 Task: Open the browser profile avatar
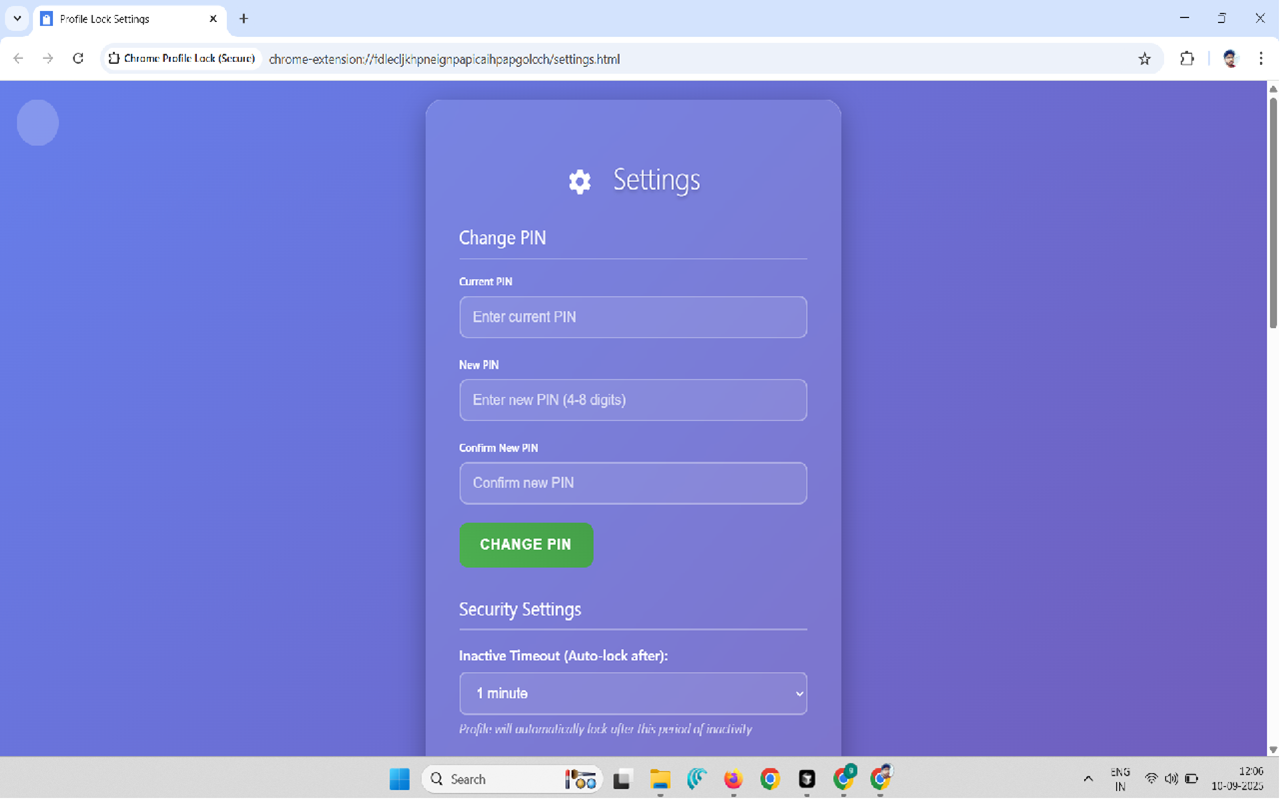(x=1229, y=58)
